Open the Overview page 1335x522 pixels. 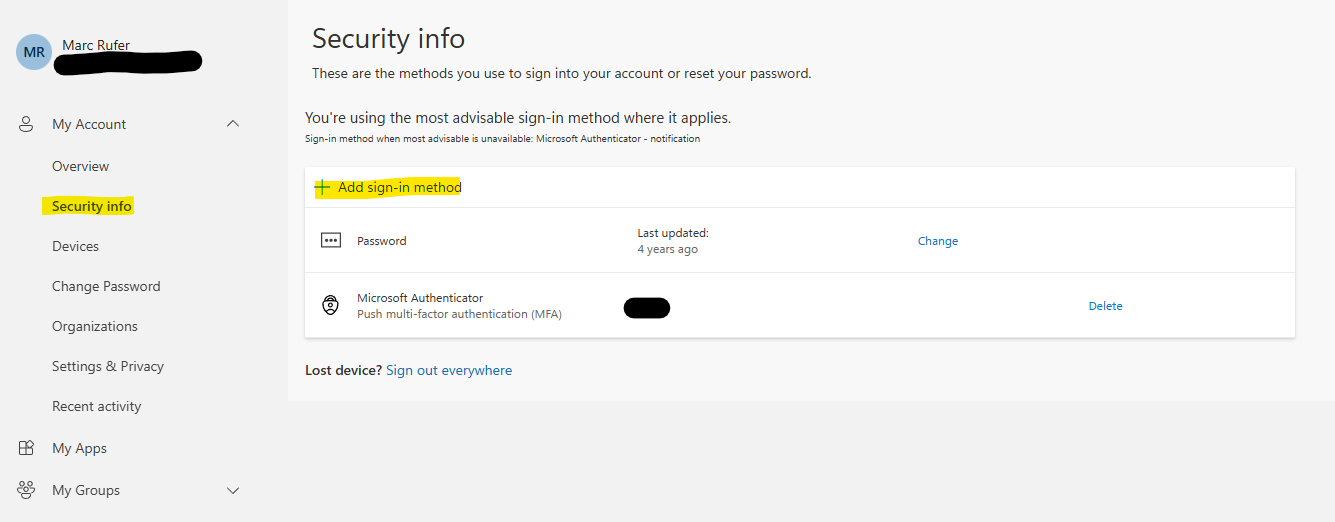[x=81, y=166]
